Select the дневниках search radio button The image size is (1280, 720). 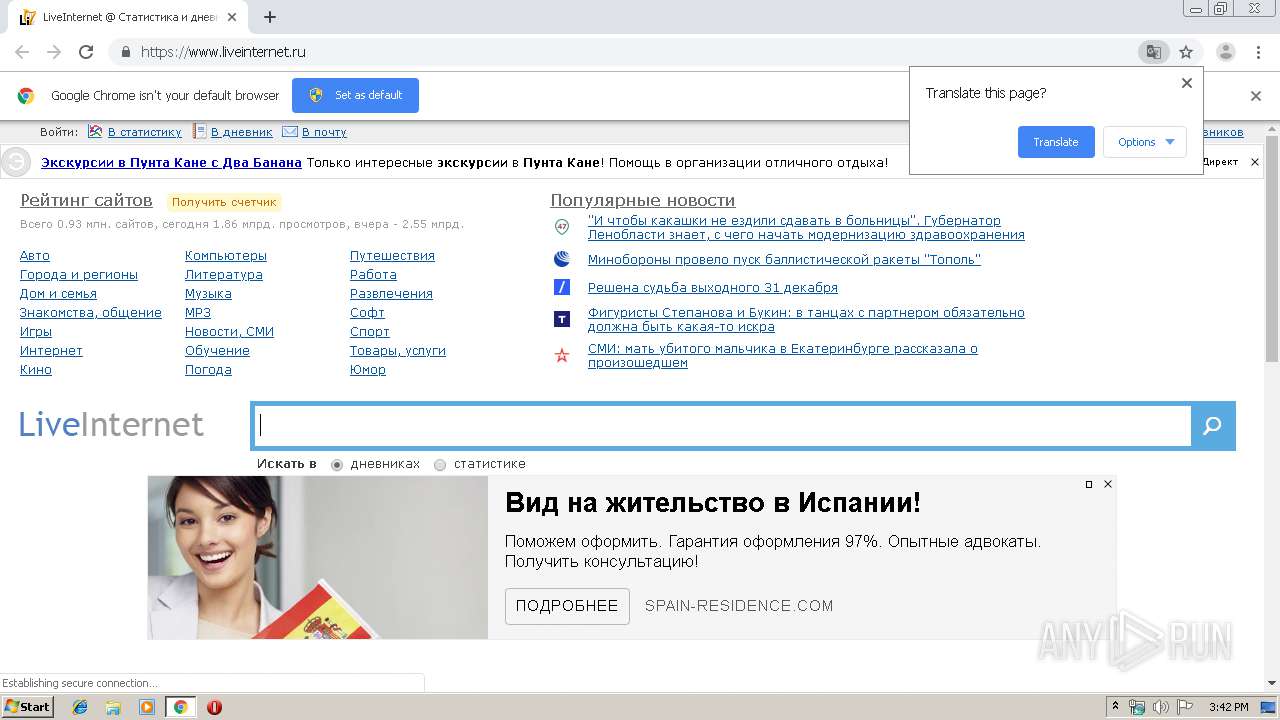point(337,465)
